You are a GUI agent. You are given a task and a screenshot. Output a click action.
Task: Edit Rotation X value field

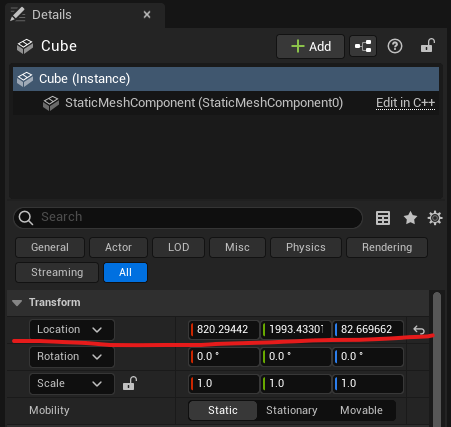(224, 357)
